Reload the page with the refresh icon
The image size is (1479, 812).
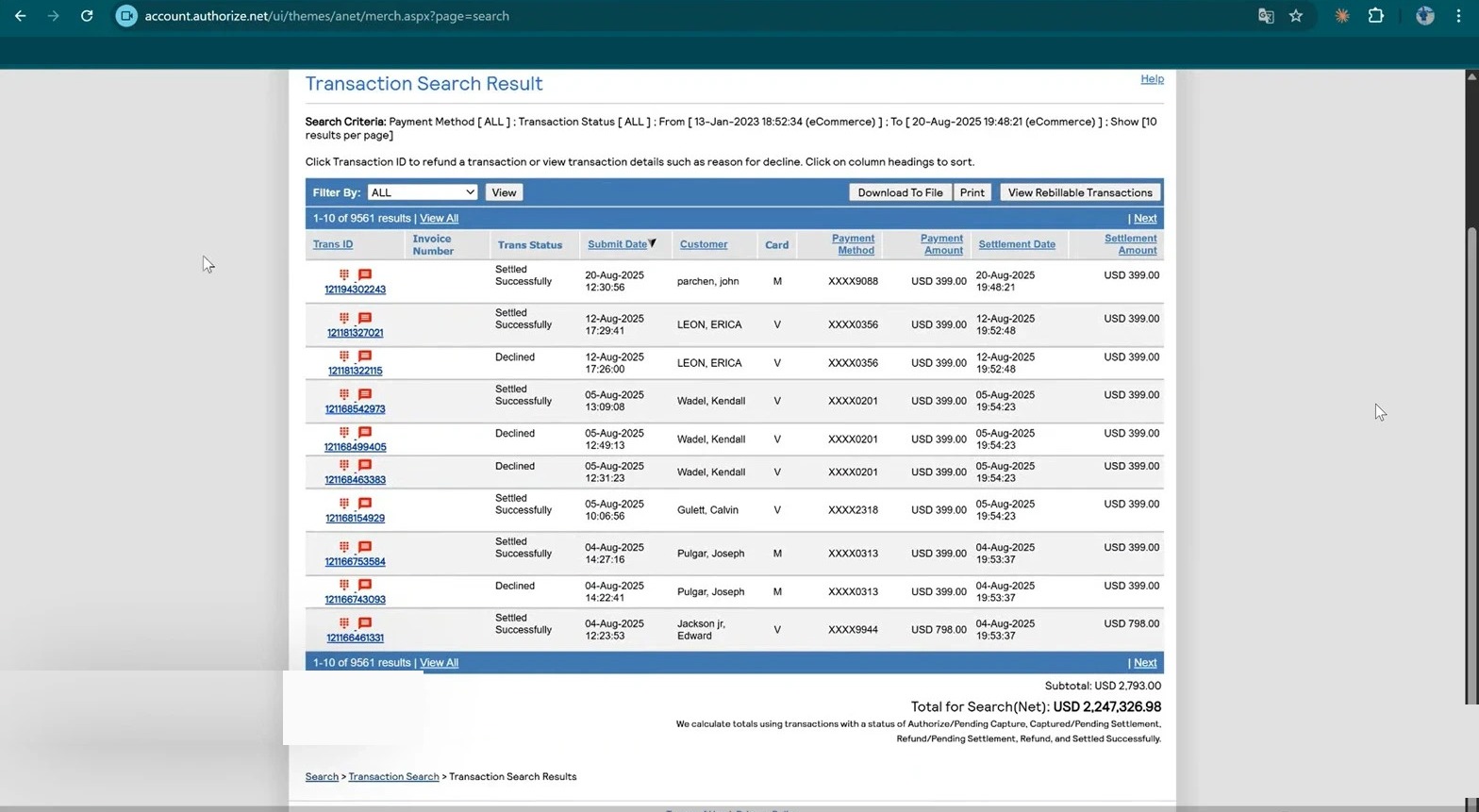coord(87,16)
